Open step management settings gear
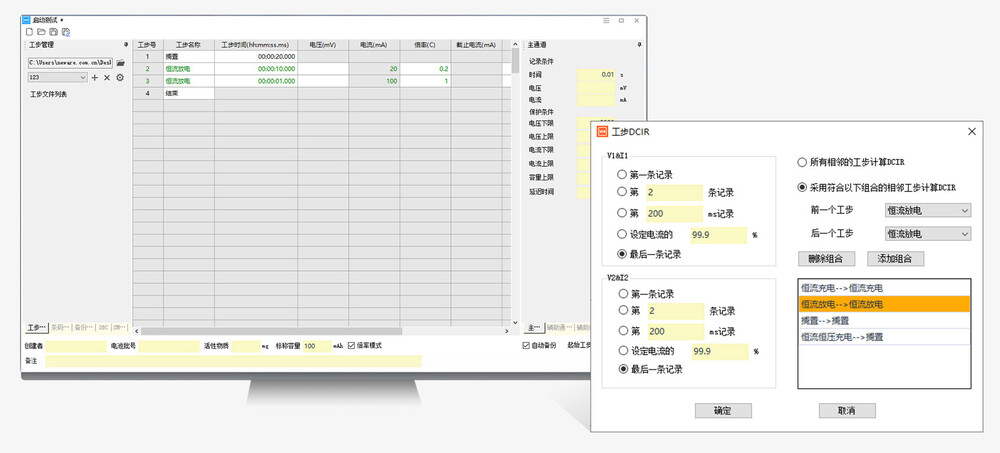 120,77
